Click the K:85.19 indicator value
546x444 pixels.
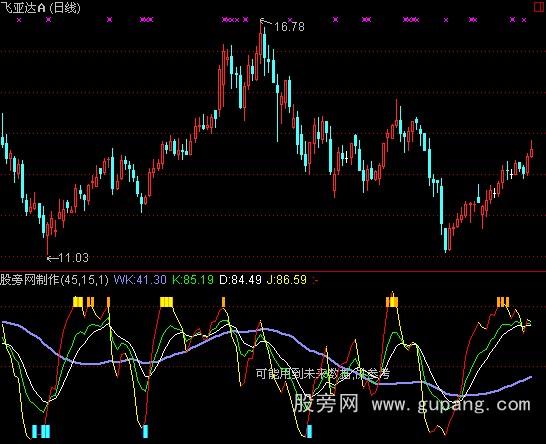coord(193,280)
